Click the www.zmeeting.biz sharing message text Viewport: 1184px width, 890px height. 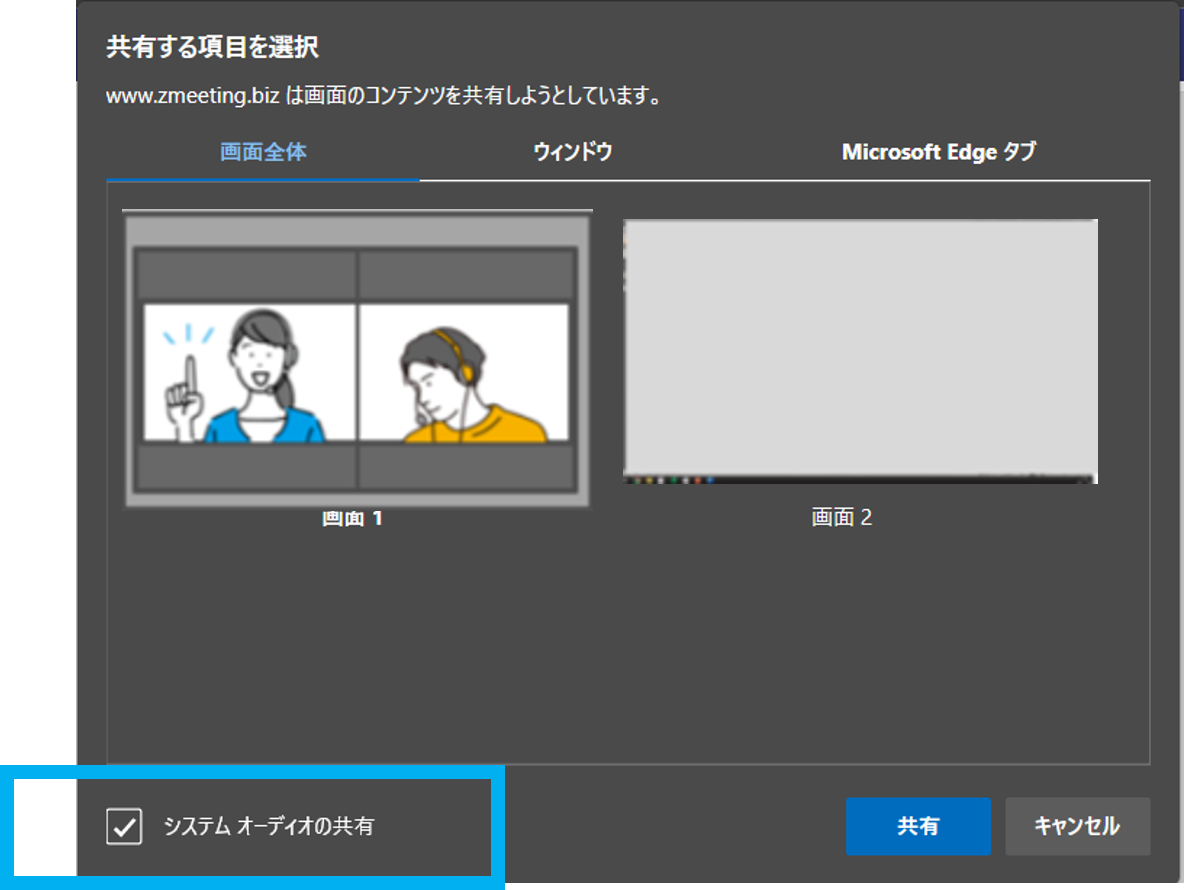(386, 98)
